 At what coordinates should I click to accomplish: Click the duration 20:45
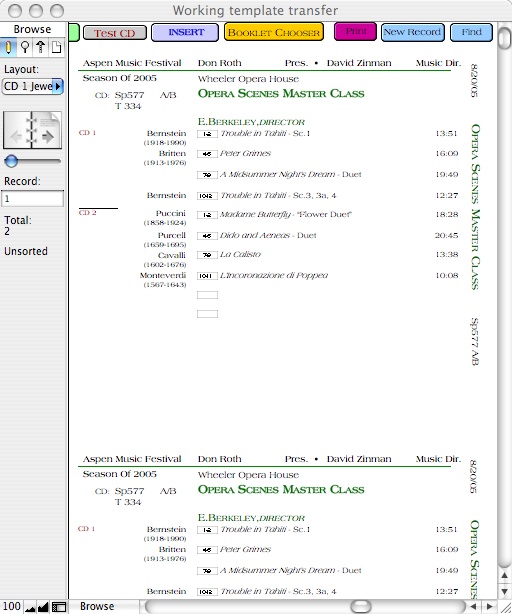(447, 236)
